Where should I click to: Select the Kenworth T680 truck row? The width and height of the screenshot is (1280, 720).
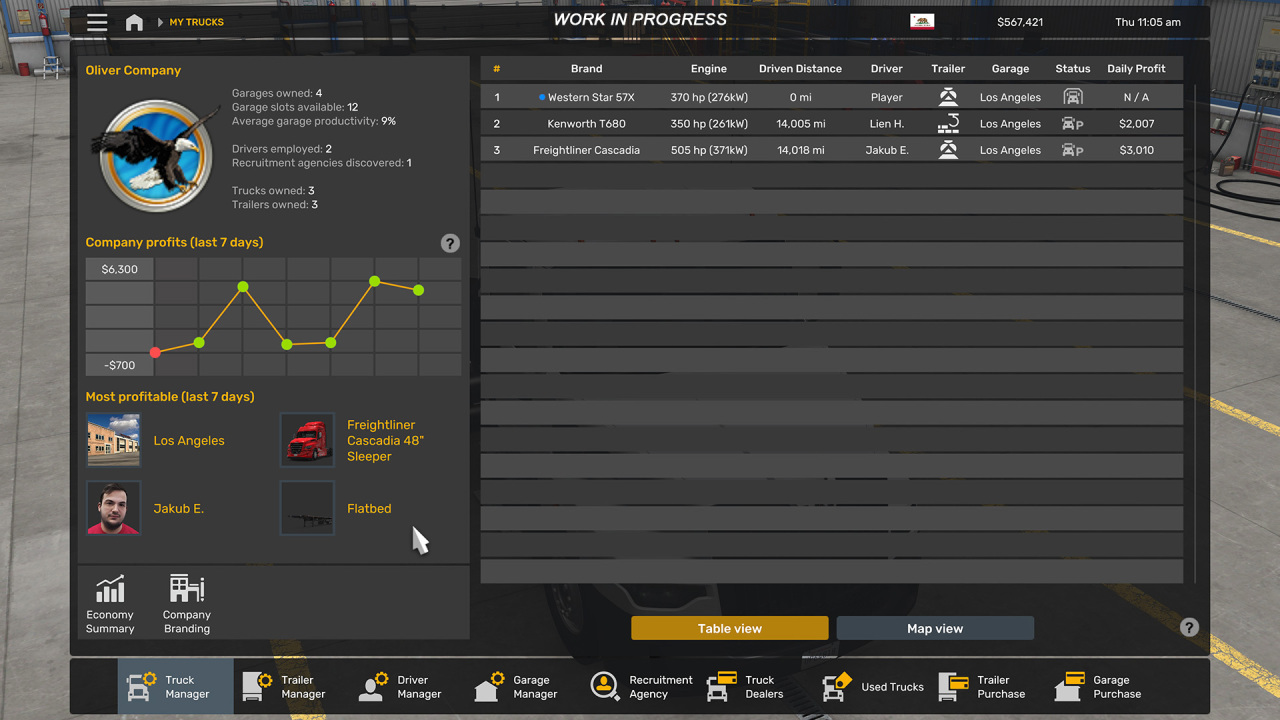(831, 124)
